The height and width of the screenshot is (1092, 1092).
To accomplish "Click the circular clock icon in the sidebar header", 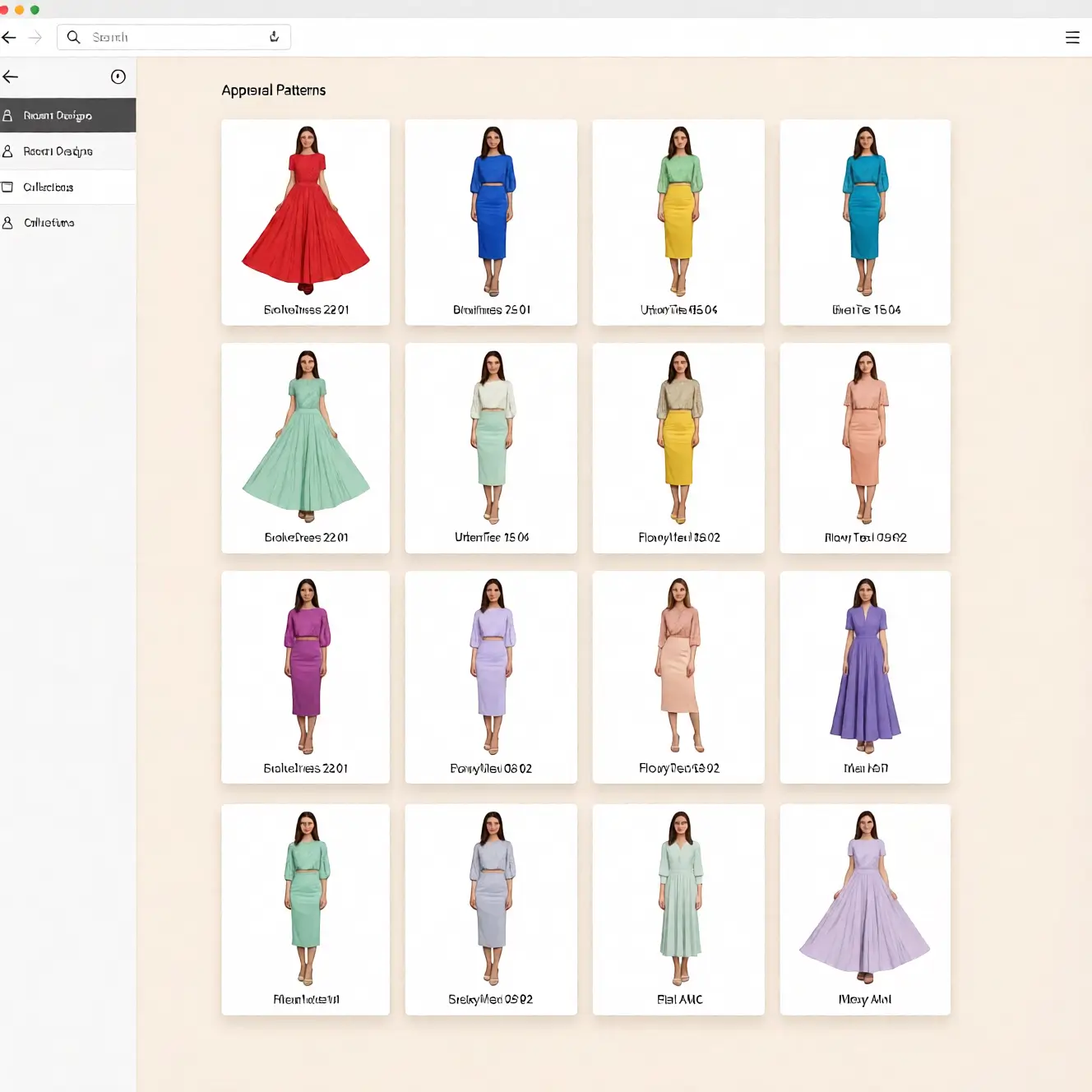I will pyautogui.click(x=118, y=76).
